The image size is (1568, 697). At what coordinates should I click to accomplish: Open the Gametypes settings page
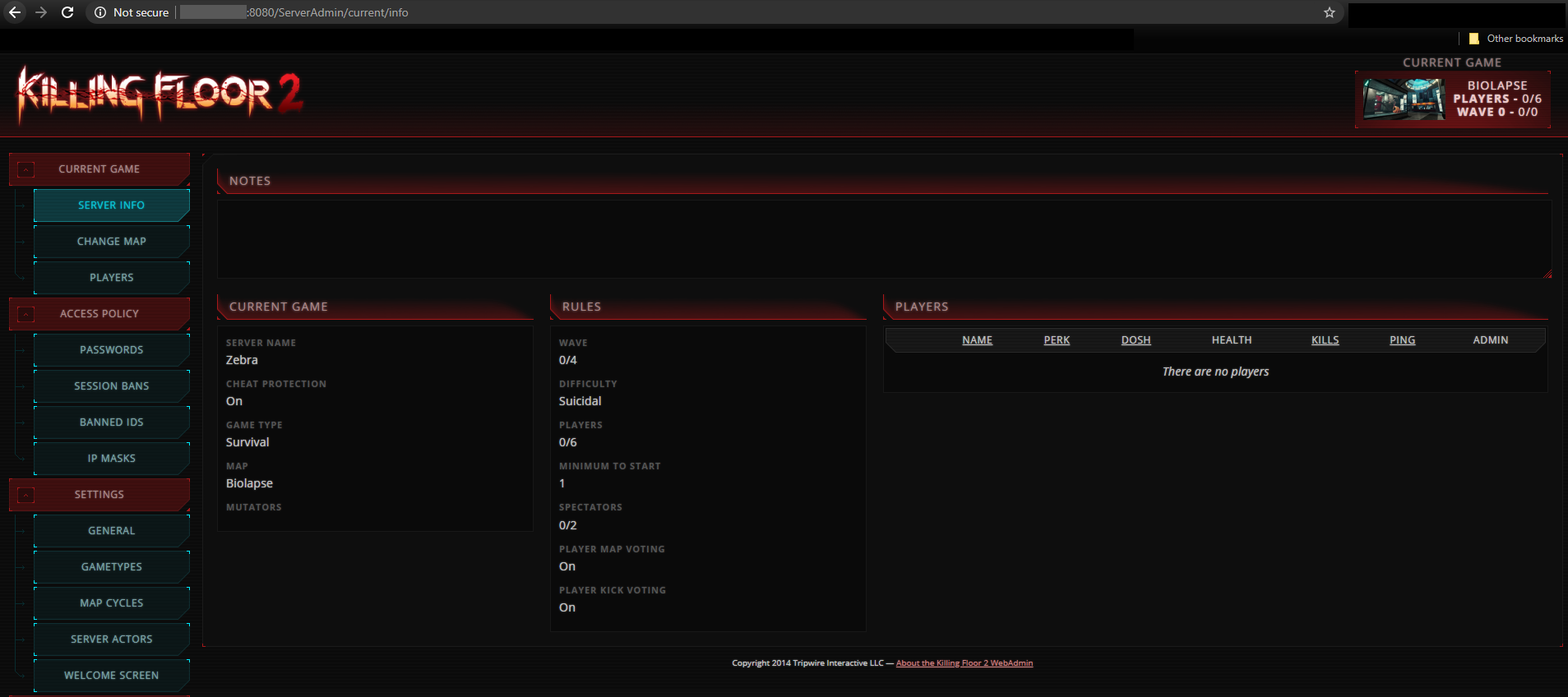[x=112, y=567]
